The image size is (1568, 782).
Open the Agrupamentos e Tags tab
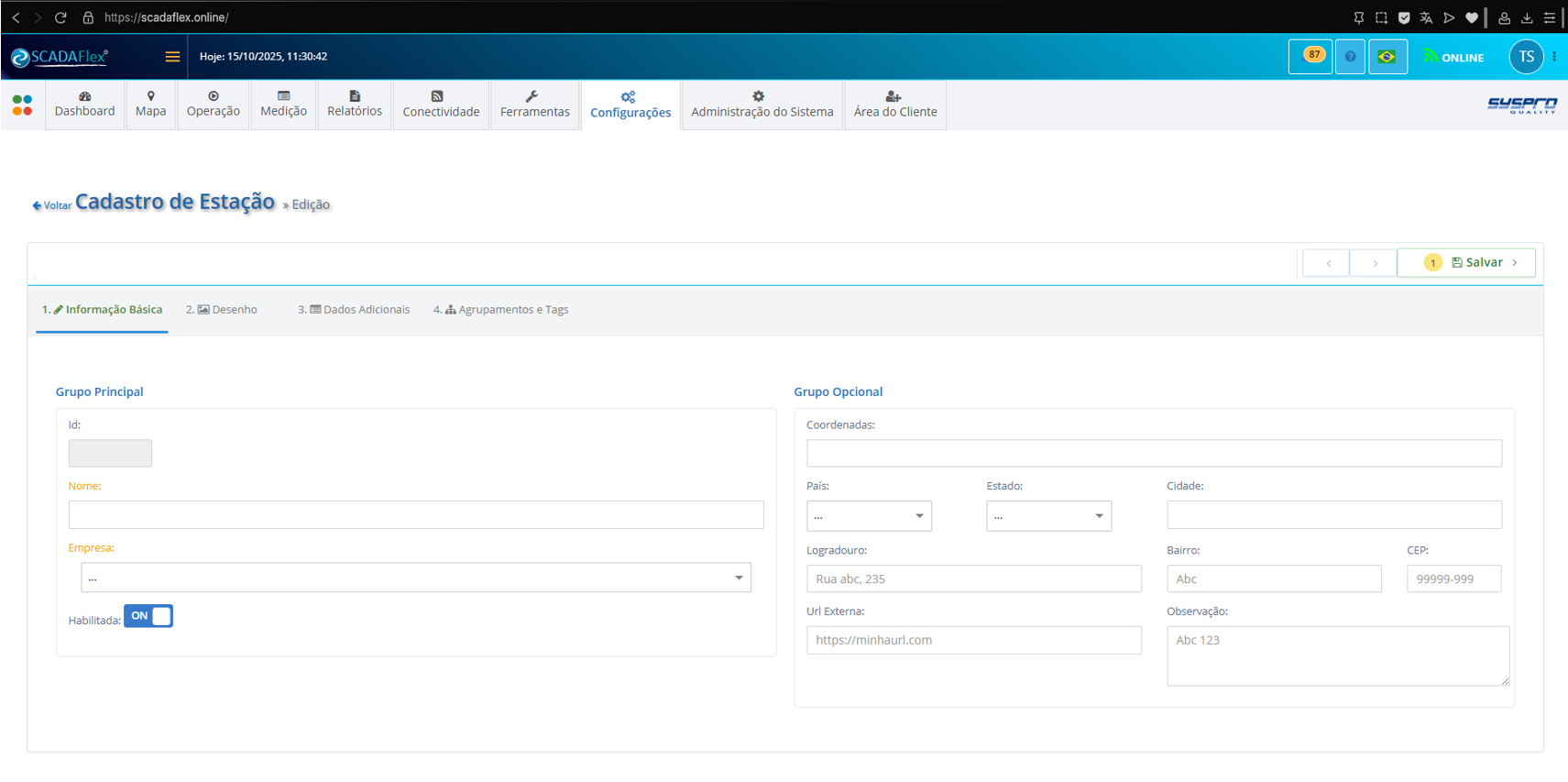[501, 310]
